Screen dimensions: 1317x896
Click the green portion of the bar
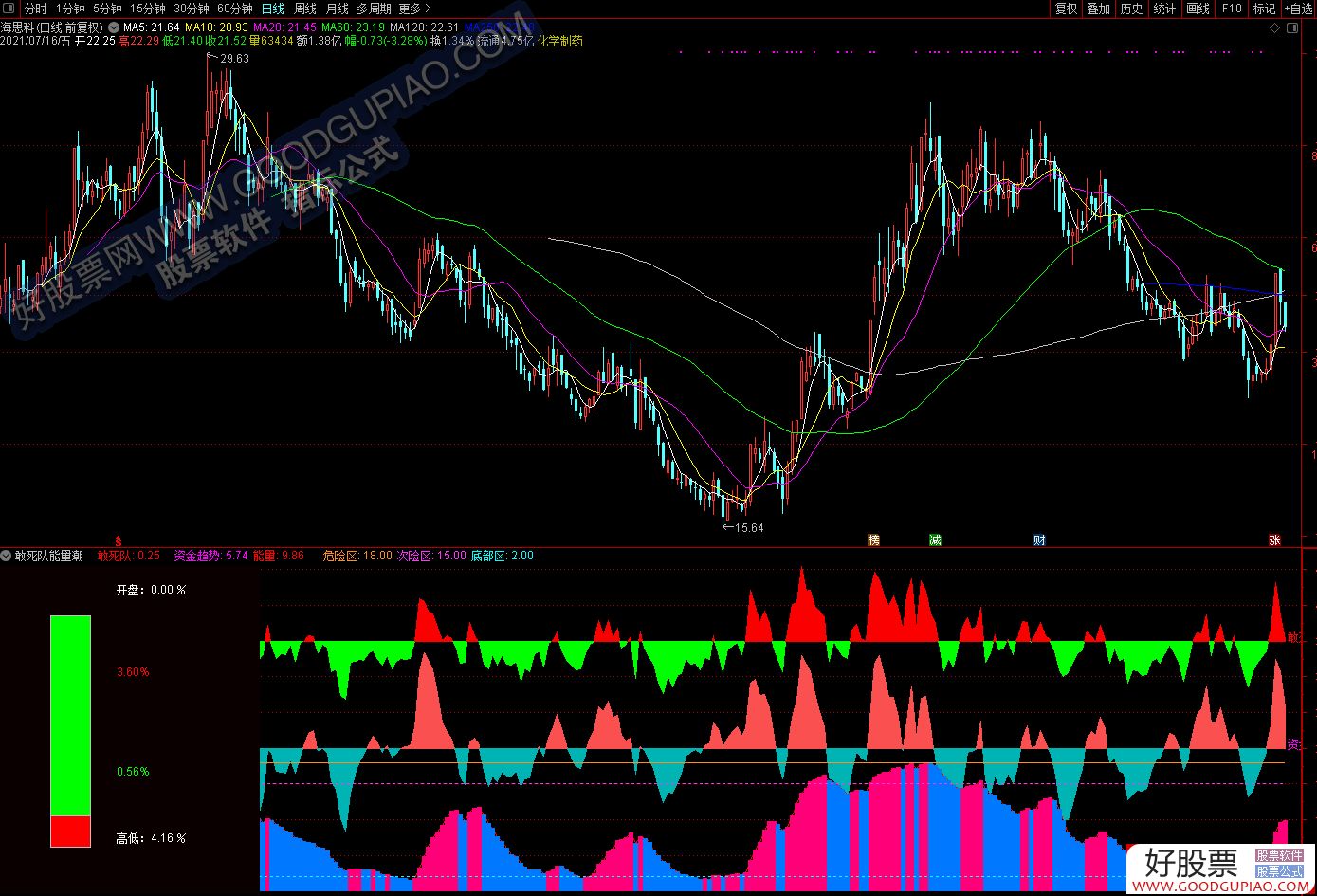[70, 716]
